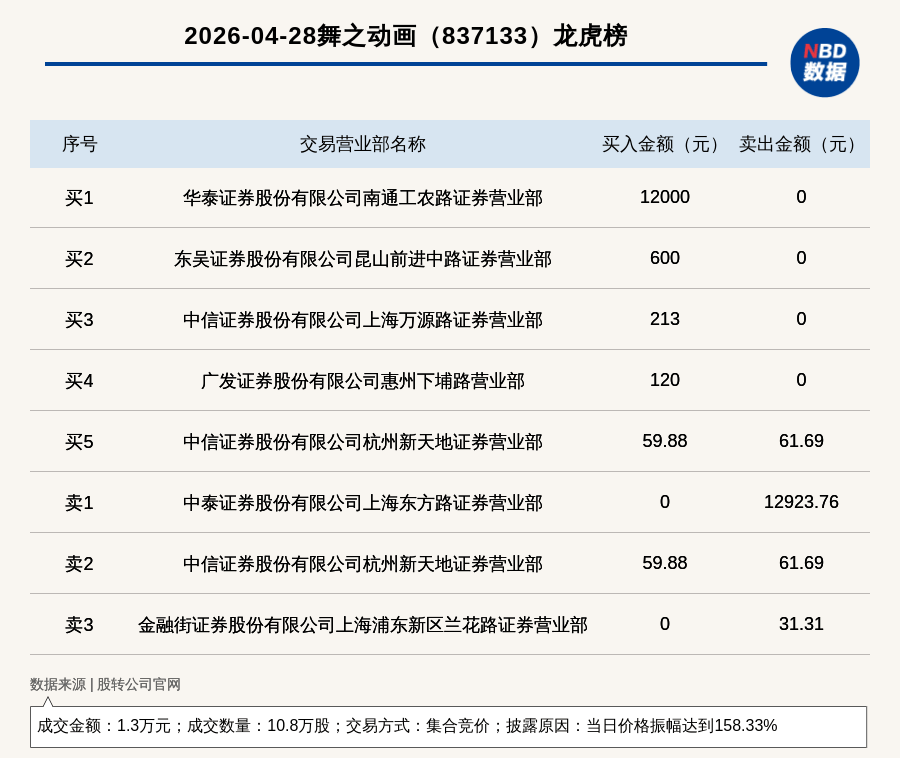Click 59.88 in the 买5 row
This screenshot has height=758, width=900.
665,441
